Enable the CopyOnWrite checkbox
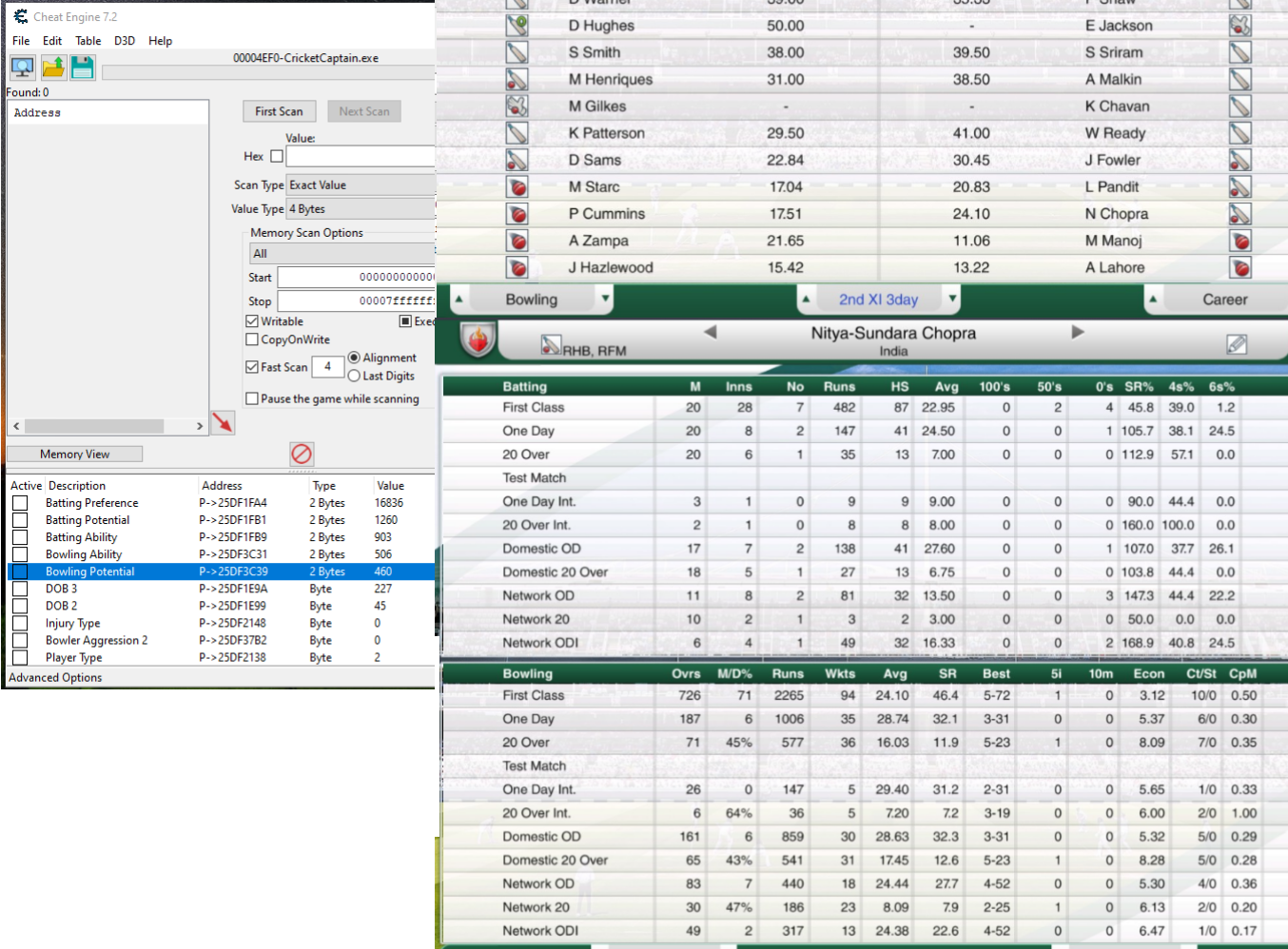Screen dimensions: 1288x949 pos(252,339)
